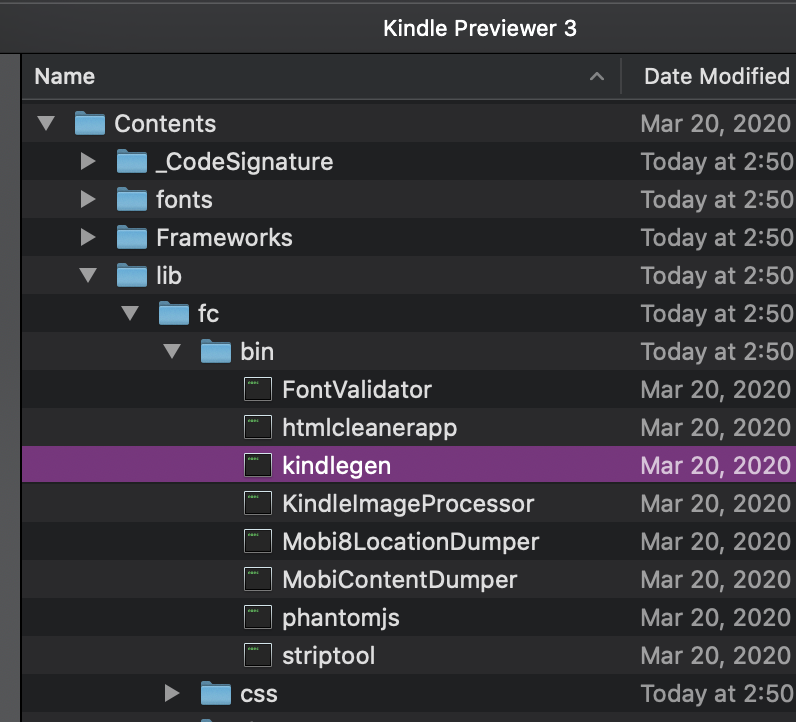Image resolution: width=796 pixels, height=722 pixels.
Task: Select the kindlegen executable icon
Action: click(x=258, y=465)
